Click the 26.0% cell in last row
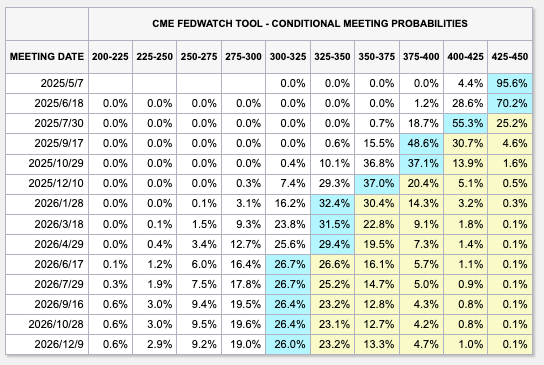Screen dimensions: 544x365 pos(288,344)
